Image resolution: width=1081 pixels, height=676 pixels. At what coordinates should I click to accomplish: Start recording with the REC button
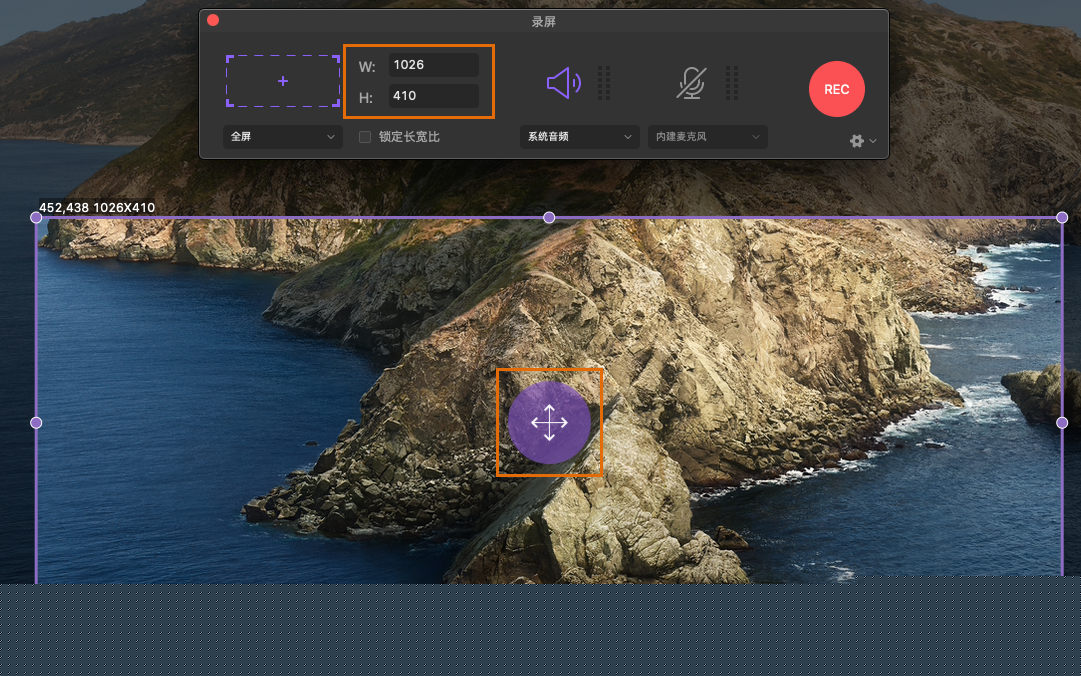[x=836, y=89]
